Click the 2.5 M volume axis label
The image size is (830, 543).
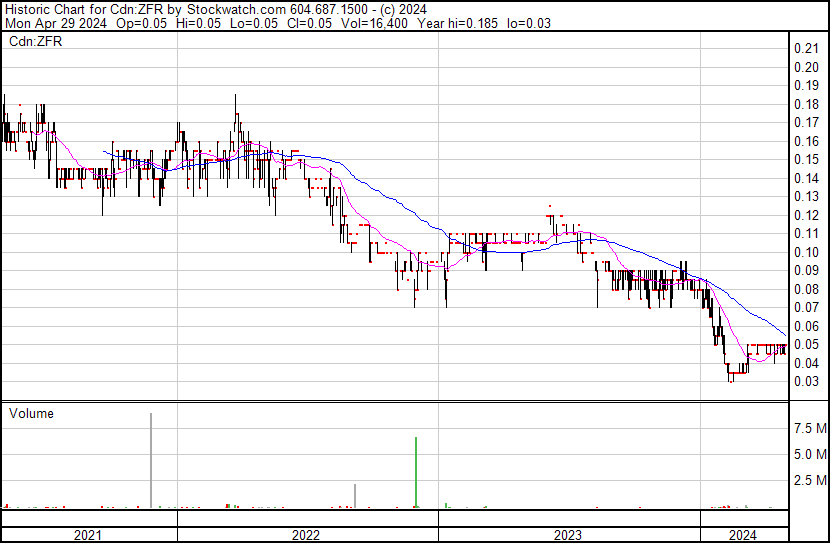point(808,481)
